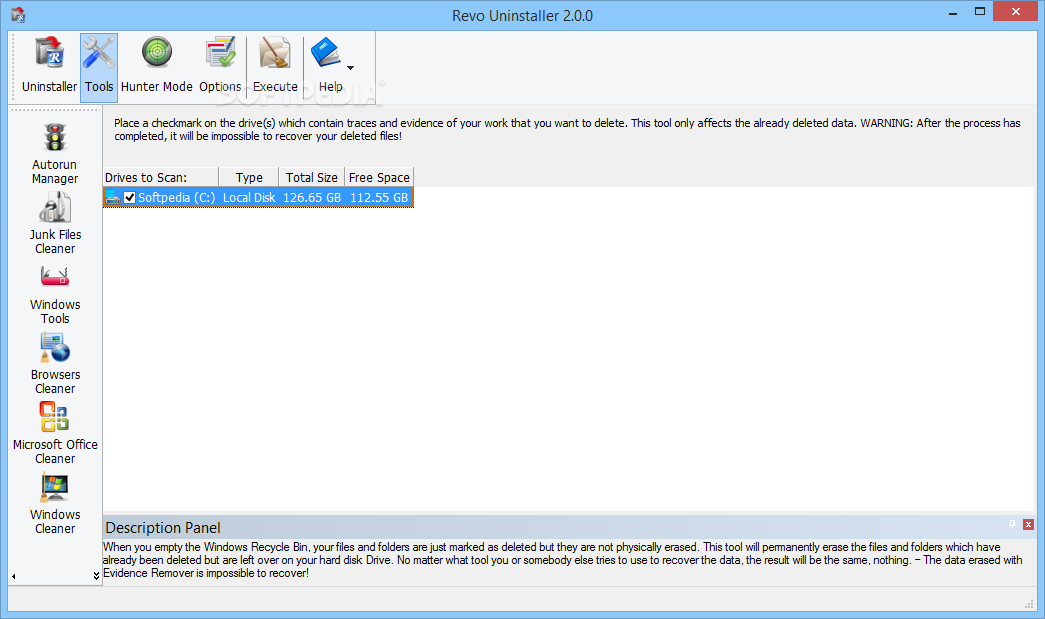Image resolution: width=1045 pixels, height=619 pixels.
Task: Minimize the Revo Uninstaller window
Action: [953, 13]
